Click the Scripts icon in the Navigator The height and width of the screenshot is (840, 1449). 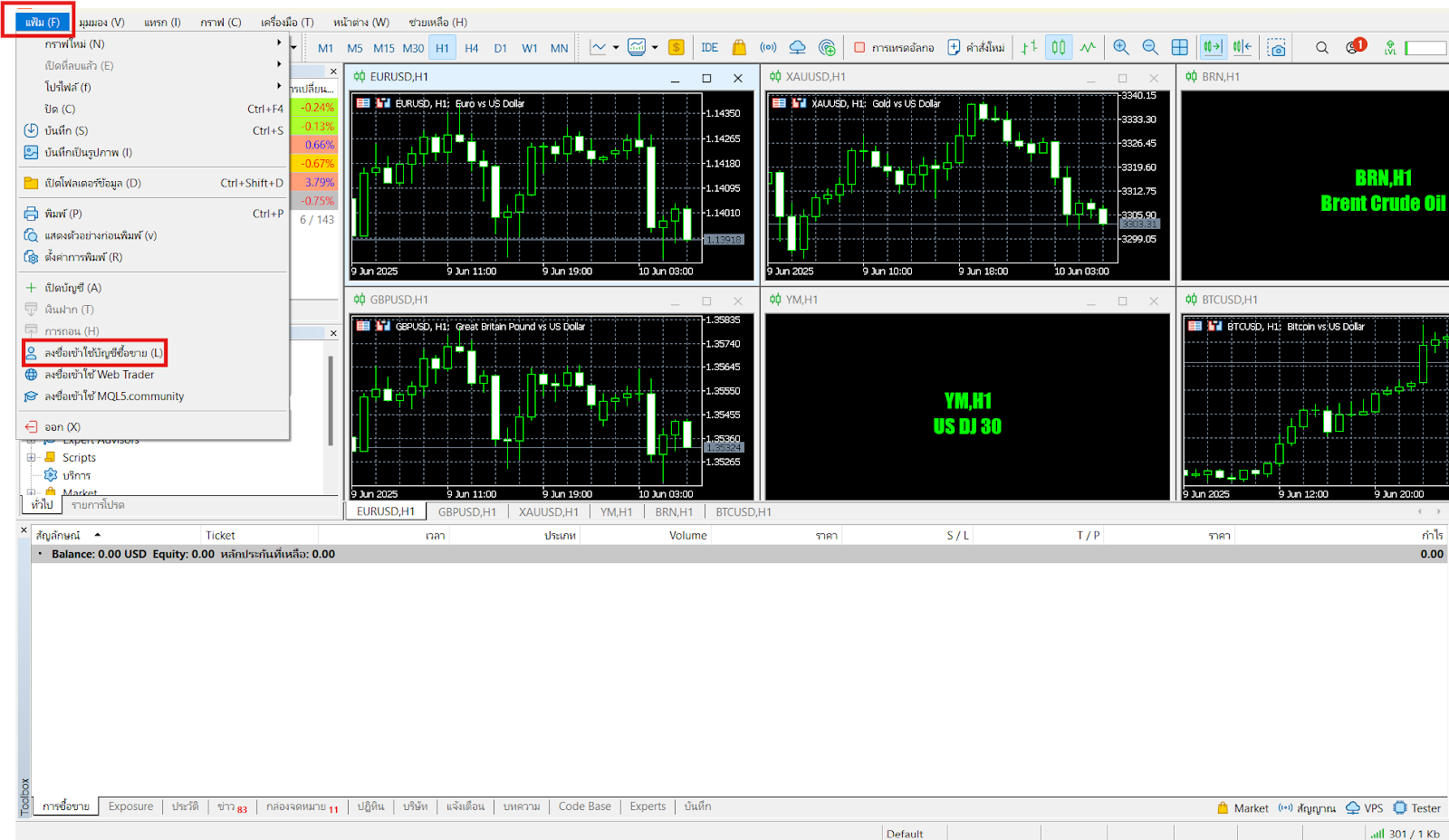51,457
